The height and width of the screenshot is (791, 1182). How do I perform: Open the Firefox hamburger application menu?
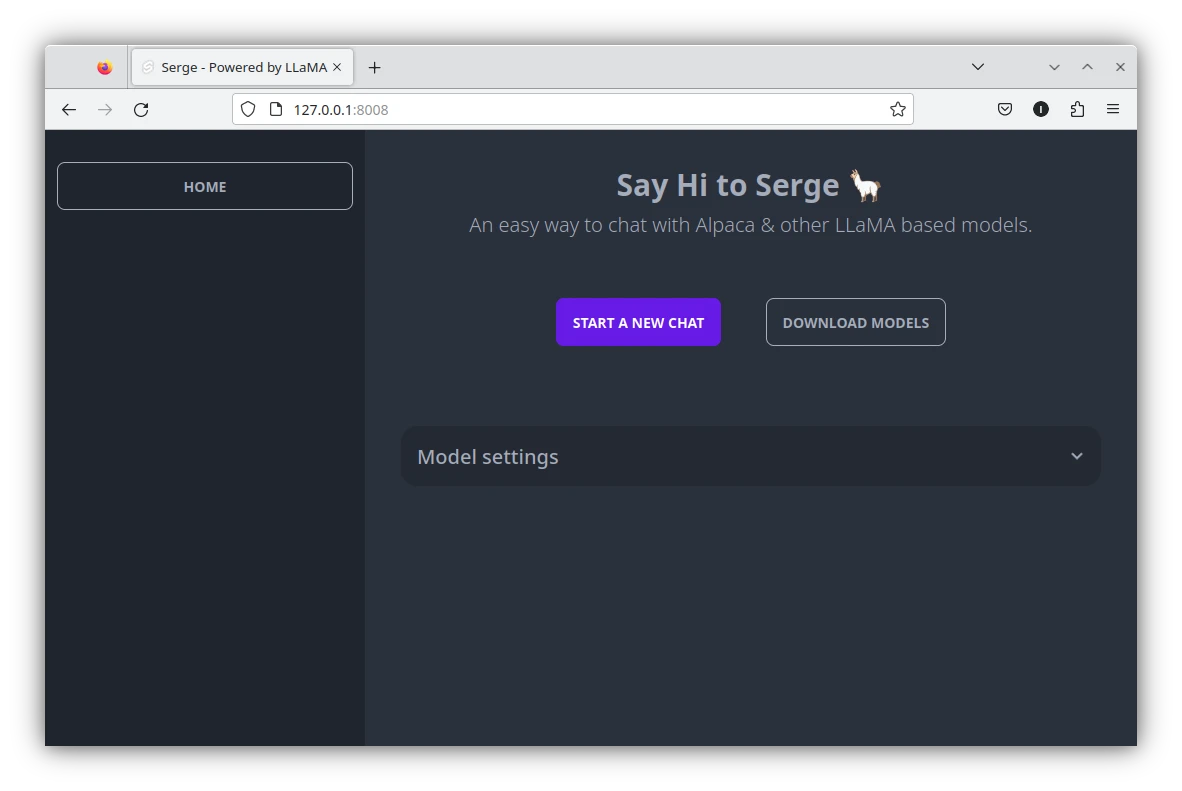pyautogui.click(x=1113, y=109)
